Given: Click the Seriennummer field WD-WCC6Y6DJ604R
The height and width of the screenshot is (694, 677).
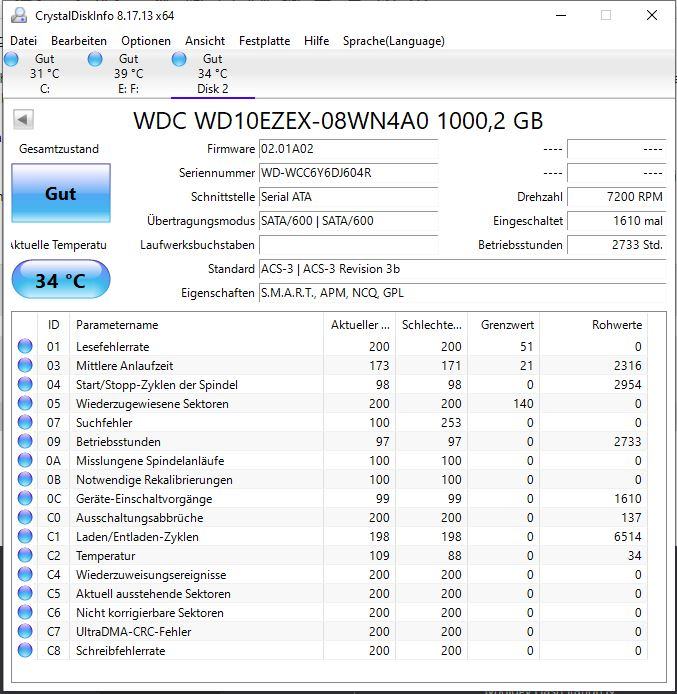Looking at the screenshot, I should coord(349,173).
